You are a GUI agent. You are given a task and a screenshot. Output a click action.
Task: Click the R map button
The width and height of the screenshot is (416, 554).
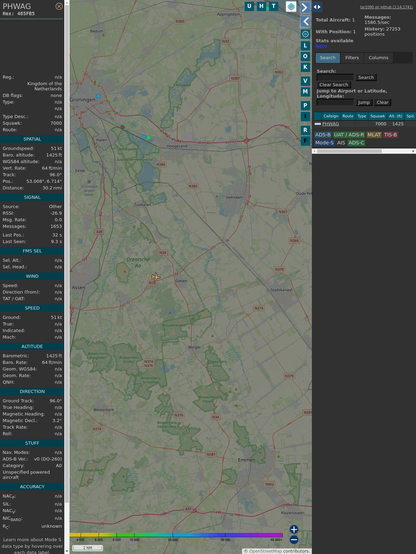(305, 130)
